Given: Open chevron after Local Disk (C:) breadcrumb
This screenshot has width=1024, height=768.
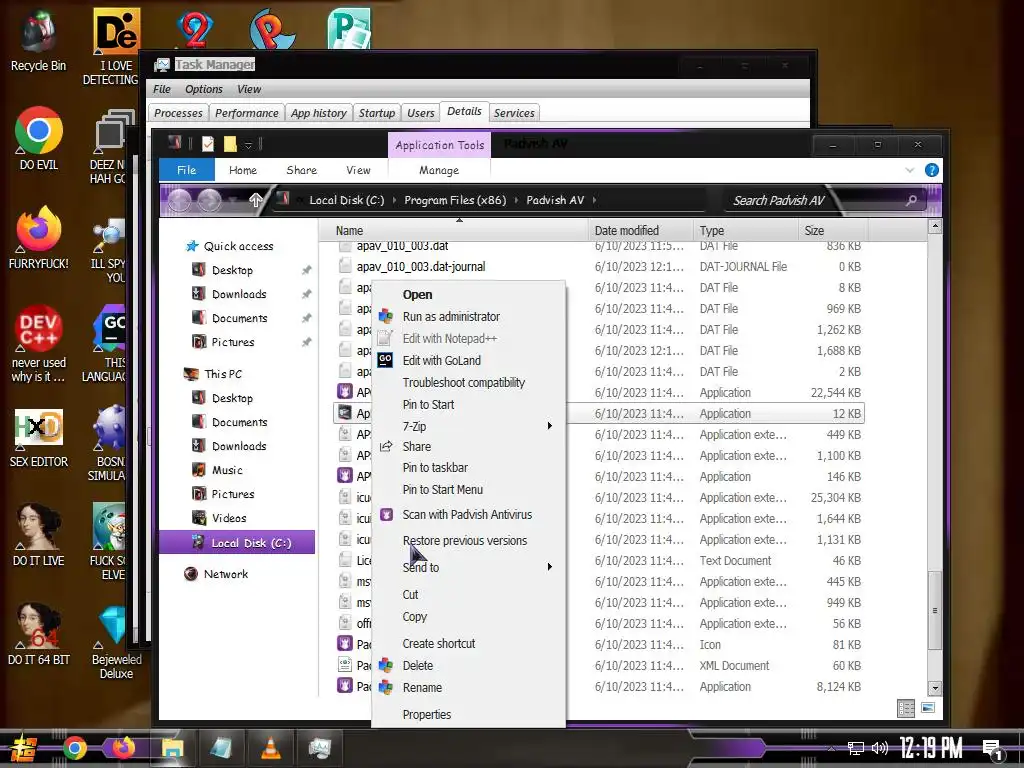Looking at the screenshot, I should point(394,200).
